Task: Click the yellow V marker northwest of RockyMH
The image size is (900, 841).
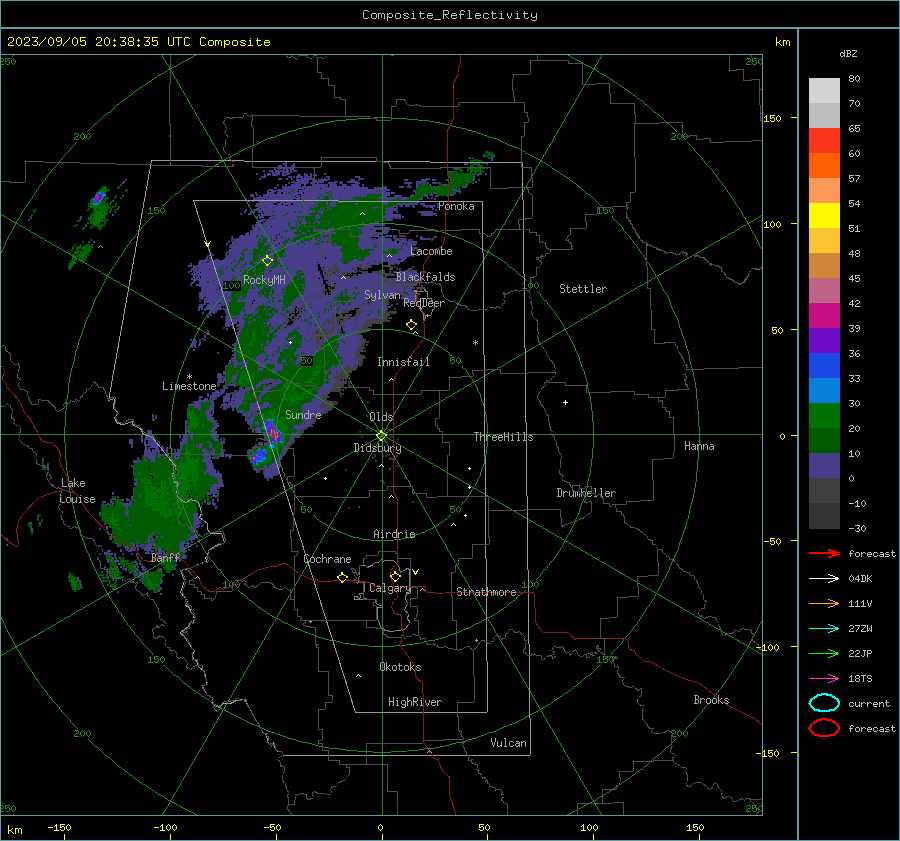Action: click(x=208, y=245)
